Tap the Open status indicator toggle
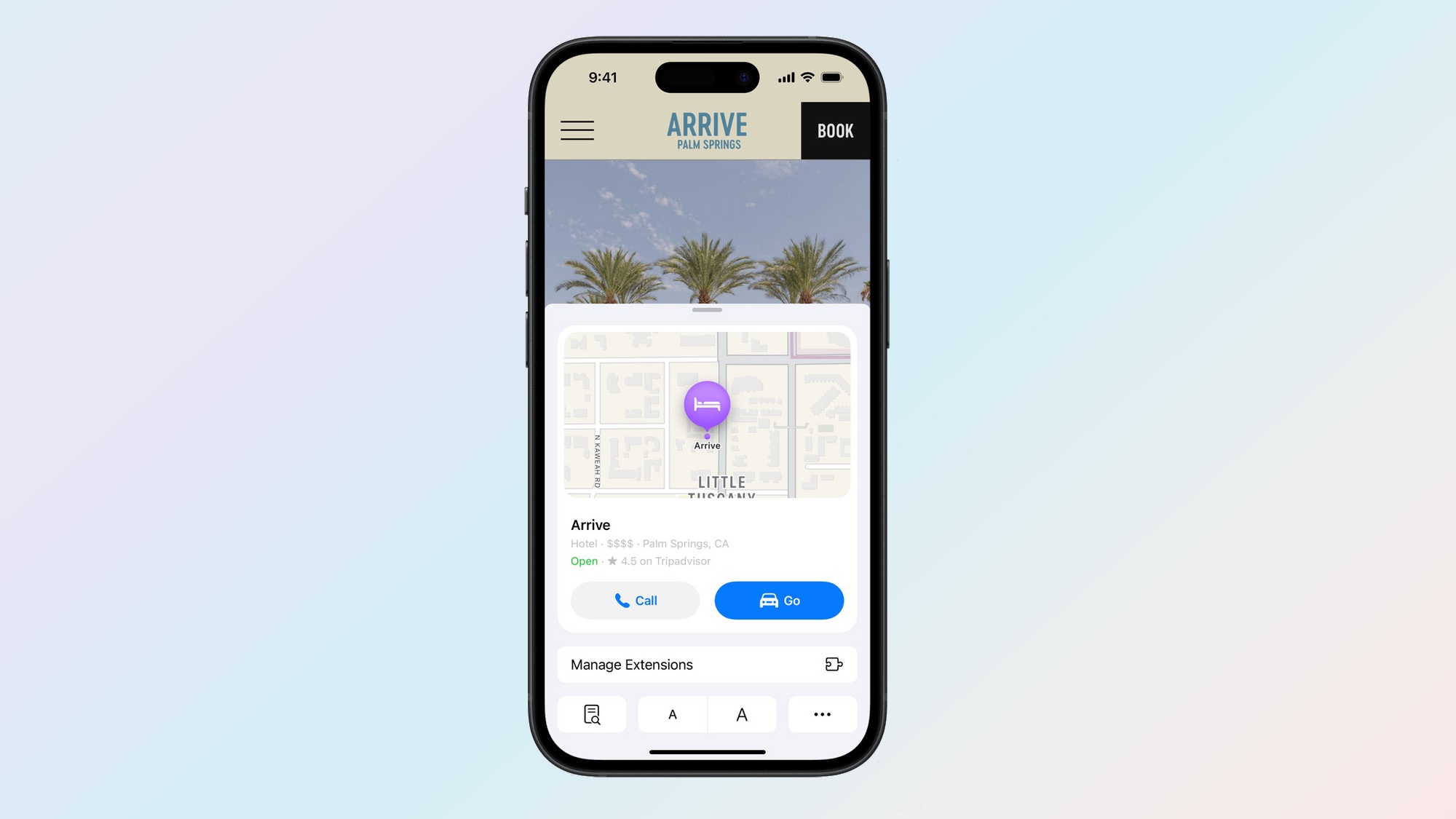 [584, 560]
